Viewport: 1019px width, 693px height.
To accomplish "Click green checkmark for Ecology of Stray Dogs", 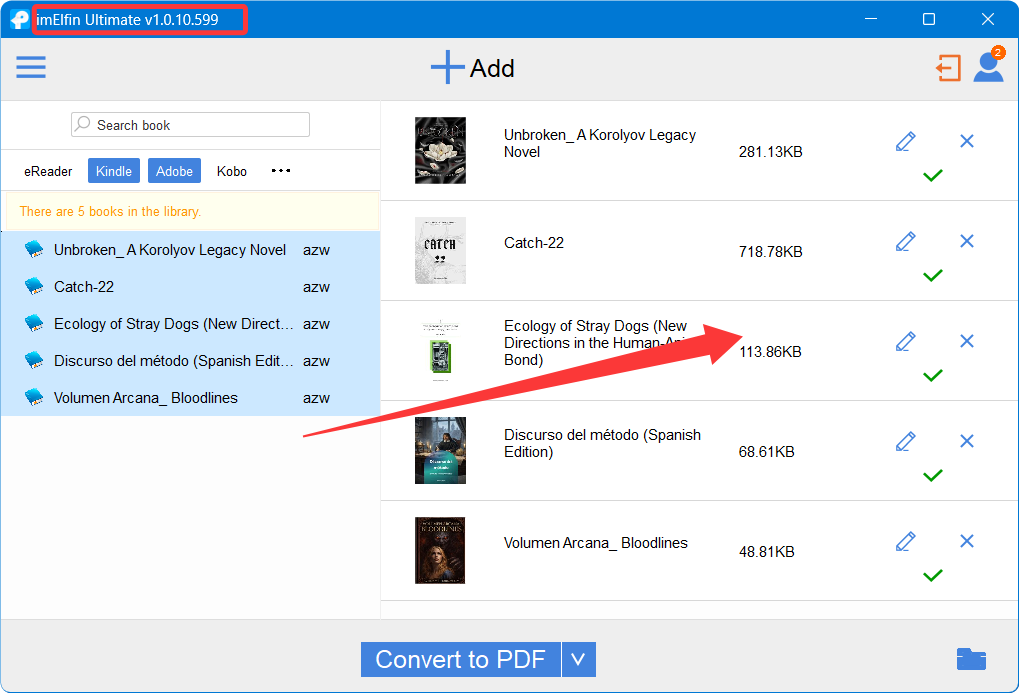I will (x=933, y=376).
